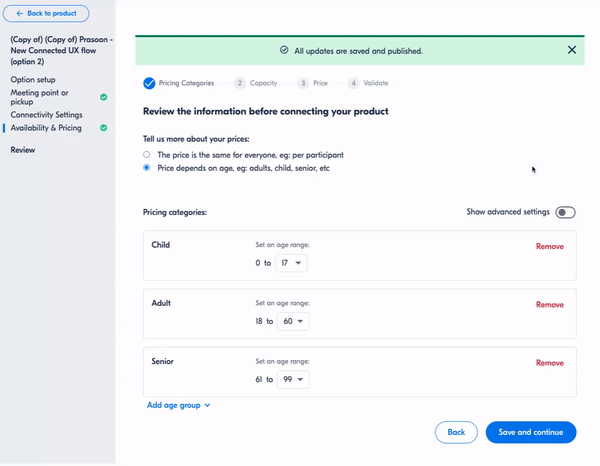This screenshot has width=600, height=466.
Task: Enable Show advanced settings toggle
Action: pyautogui.click(x=565, y=212)
